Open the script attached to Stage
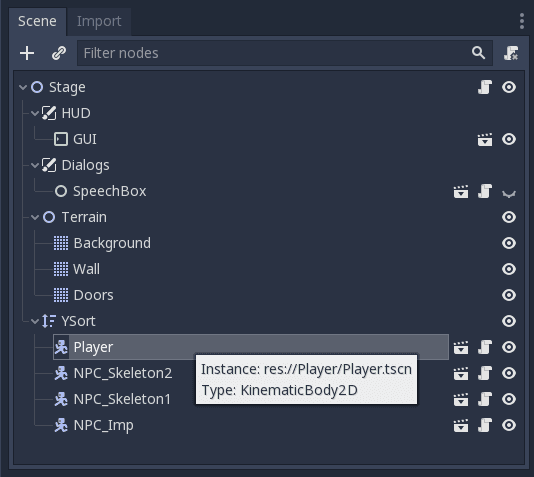The image size is (534, 477). 485,87
